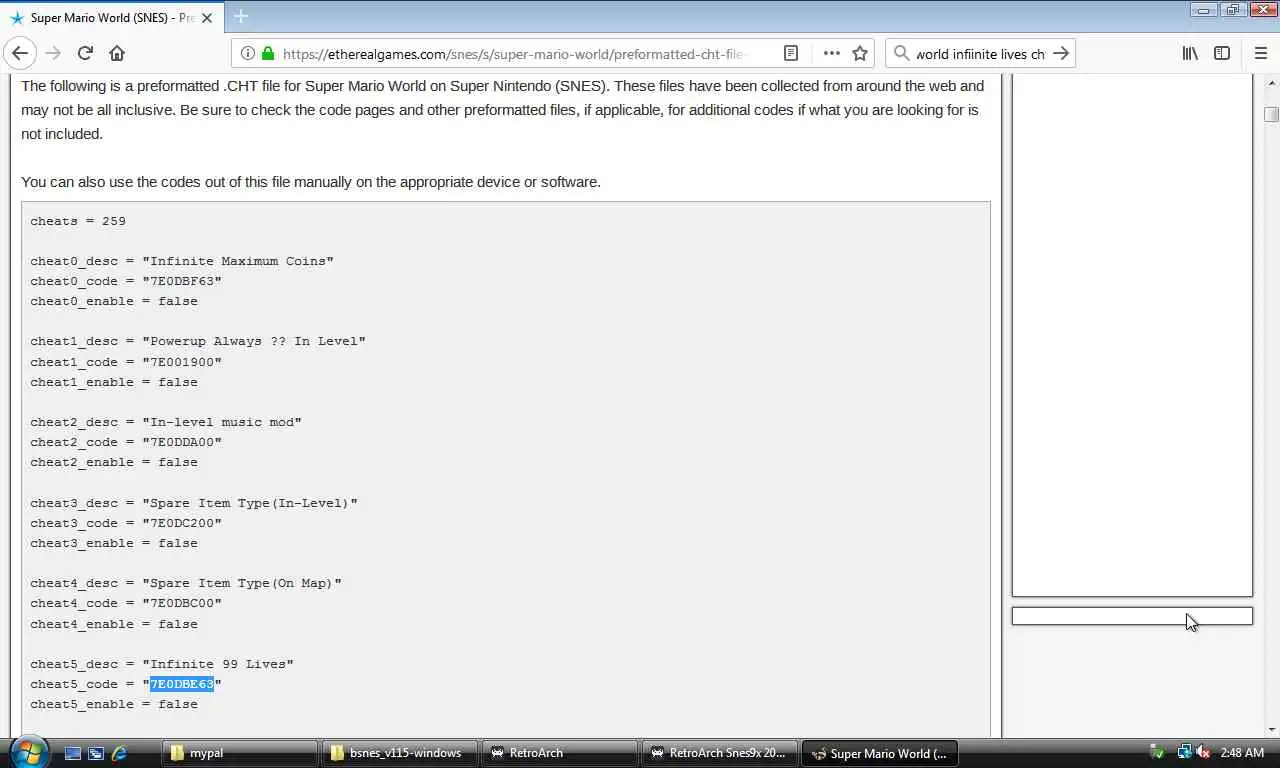
Task: Click the large sidebar ad box
Action: [1132, 335]
